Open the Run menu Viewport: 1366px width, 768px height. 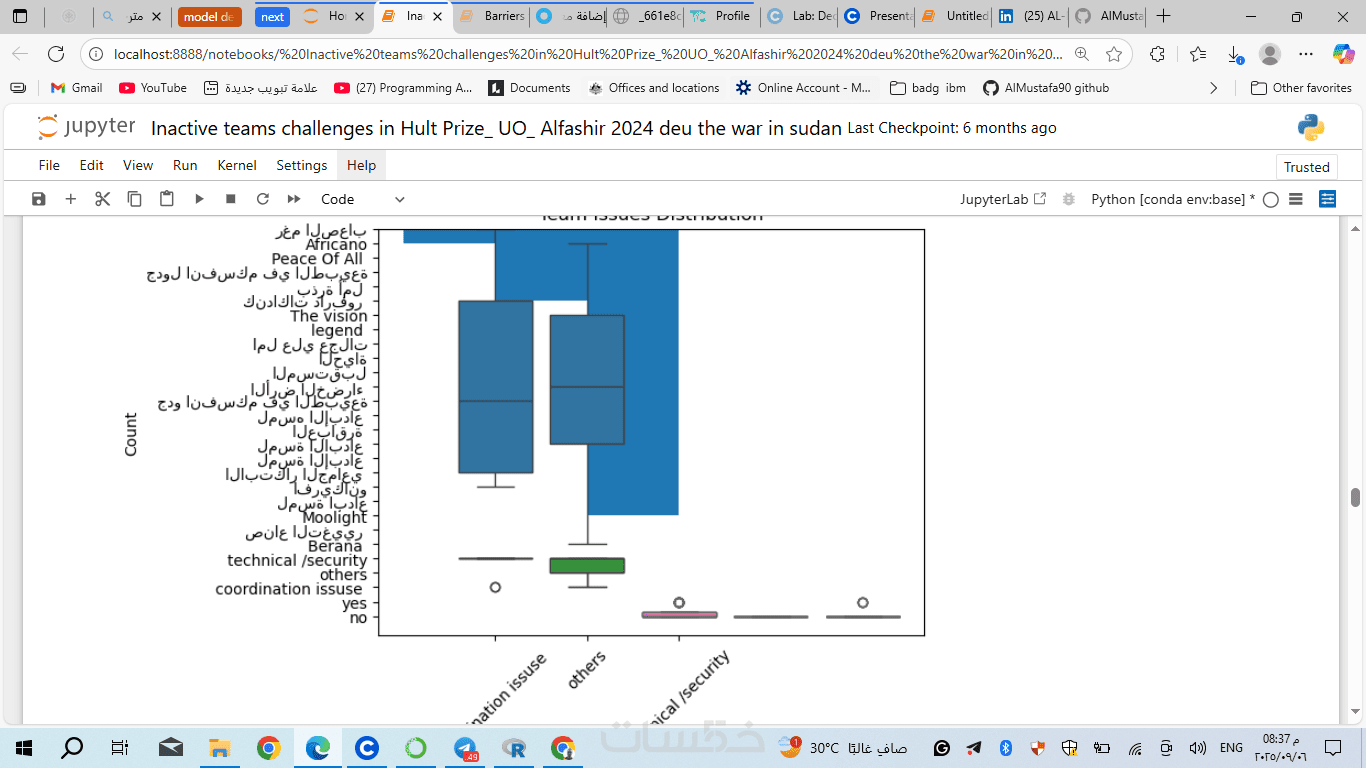[x=185, y=165]
